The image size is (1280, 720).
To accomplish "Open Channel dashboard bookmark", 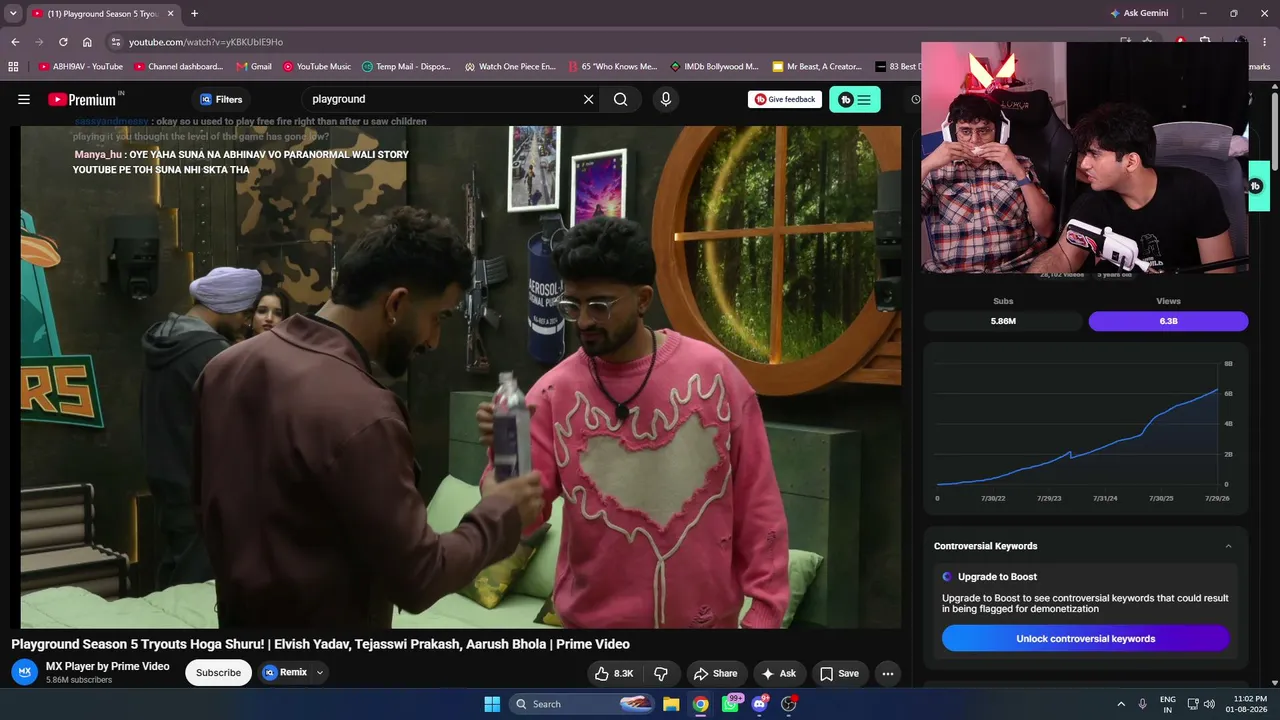I will [179, 67].
